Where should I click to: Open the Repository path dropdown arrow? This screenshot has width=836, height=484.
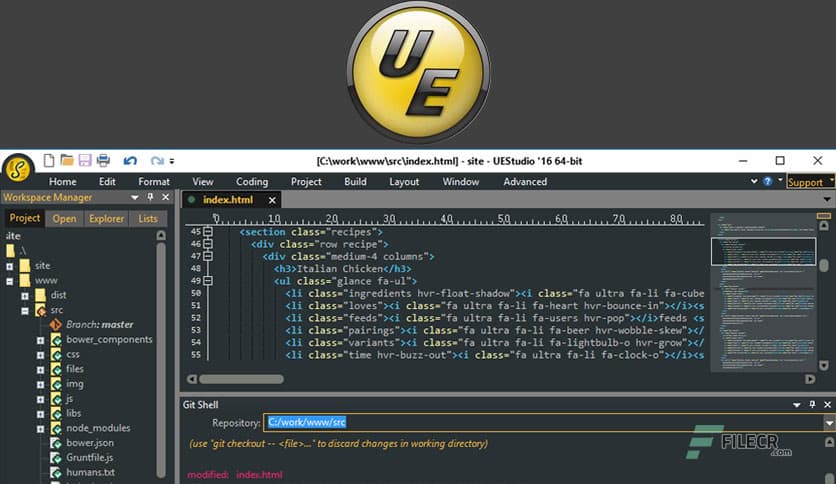[829, 423]
